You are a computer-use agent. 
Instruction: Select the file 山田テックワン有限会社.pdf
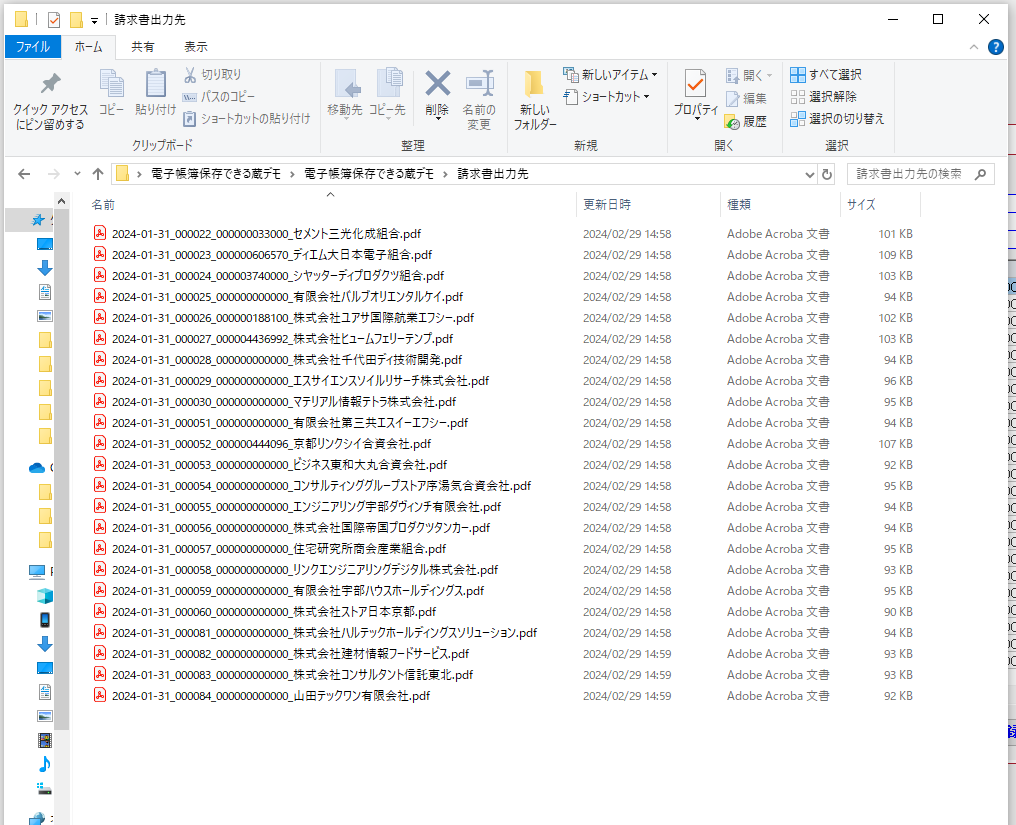click(270, 696)
